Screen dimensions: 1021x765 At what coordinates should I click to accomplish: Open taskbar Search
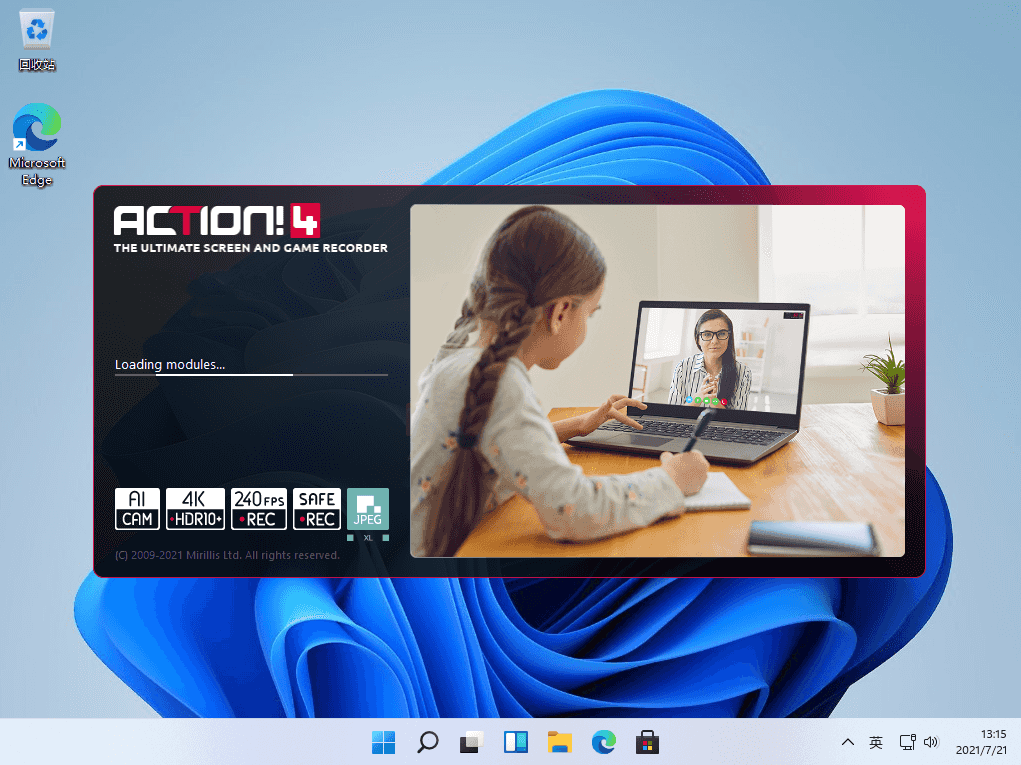(x=428, y=742)
